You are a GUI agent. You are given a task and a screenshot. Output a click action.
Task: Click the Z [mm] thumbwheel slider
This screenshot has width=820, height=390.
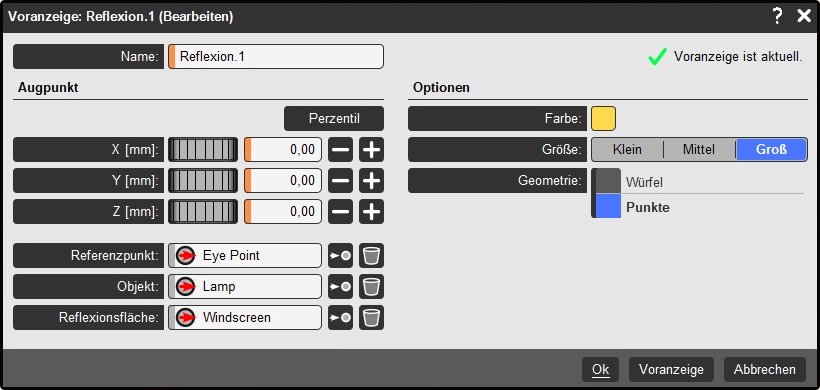coord(203,212)
